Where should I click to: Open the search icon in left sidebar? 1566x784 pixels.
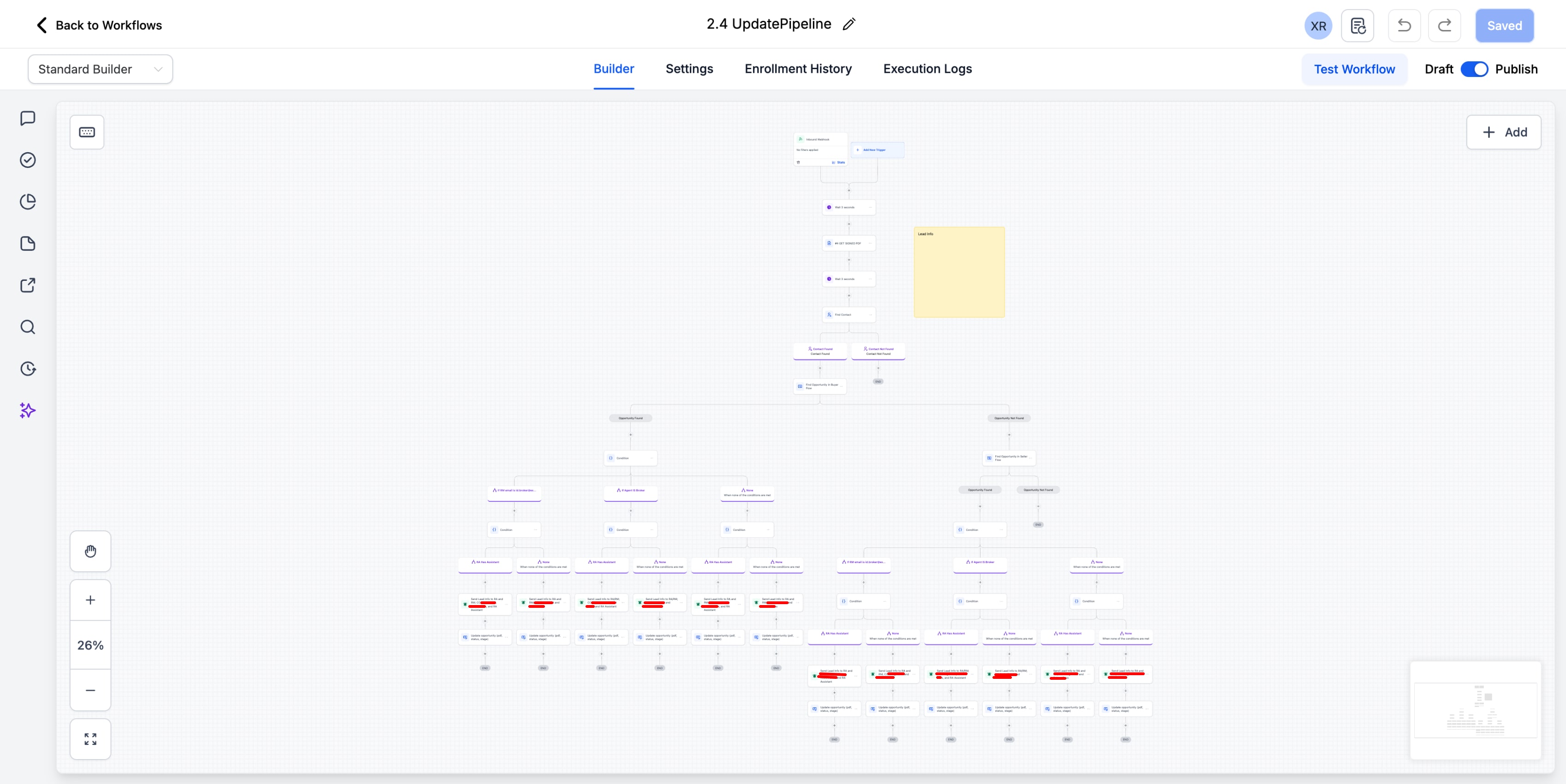tap(28, 327)
